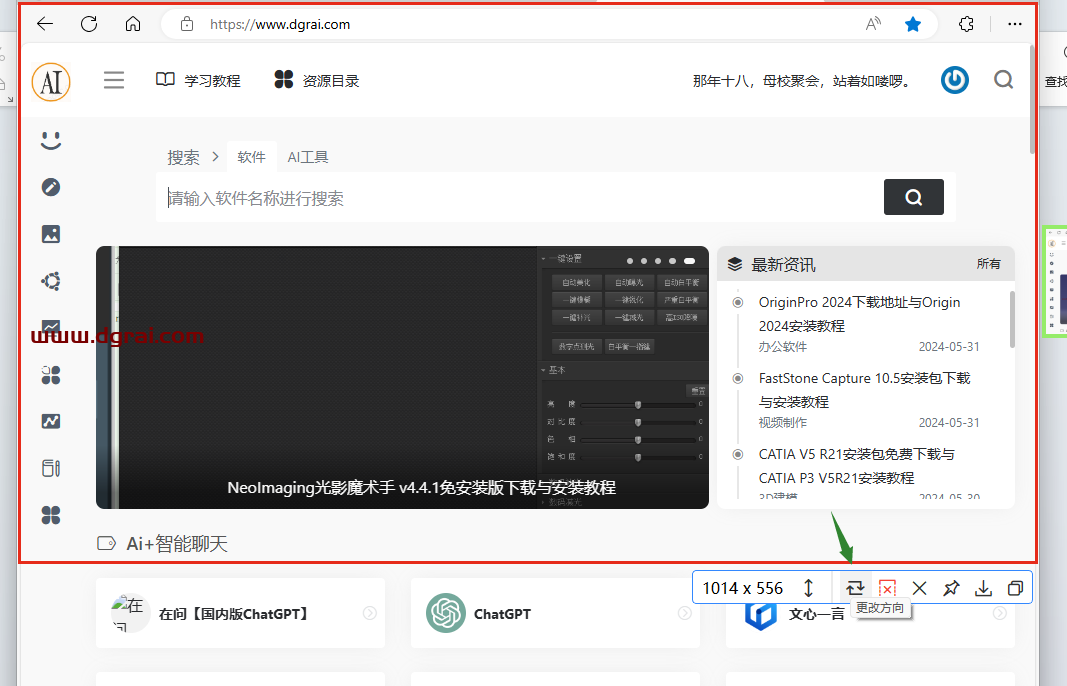The image size is (1067, 686).
Task: Open the ChatGPT card
Action: [x=555, y=613]
